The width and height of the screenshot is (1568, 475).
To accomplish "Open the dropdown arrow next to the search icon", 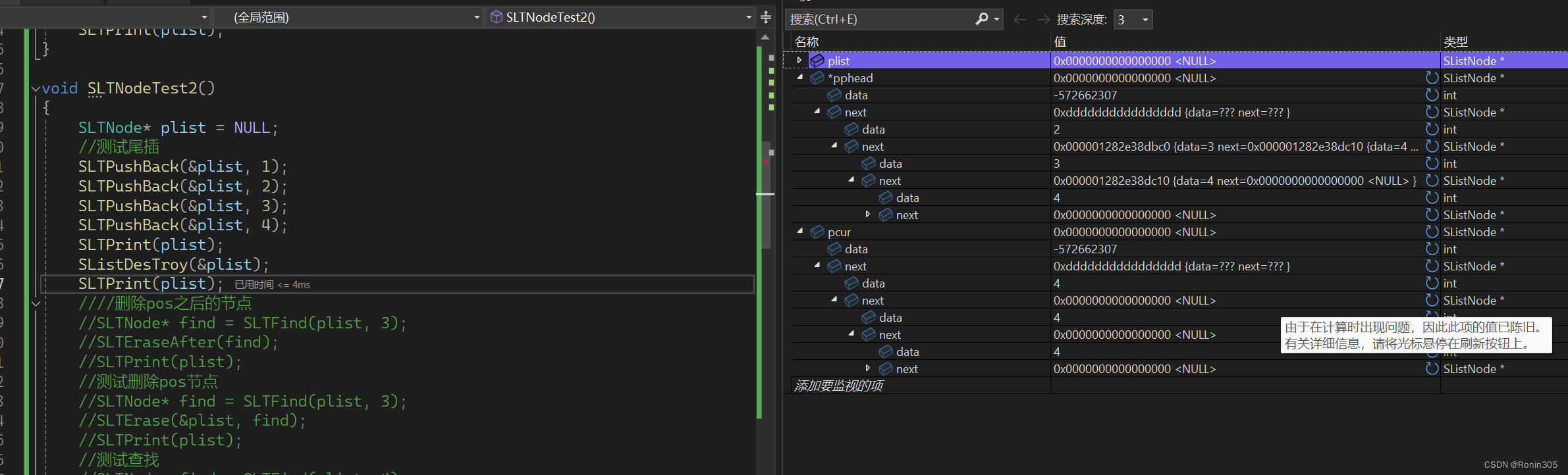I will tap(996, 19).
